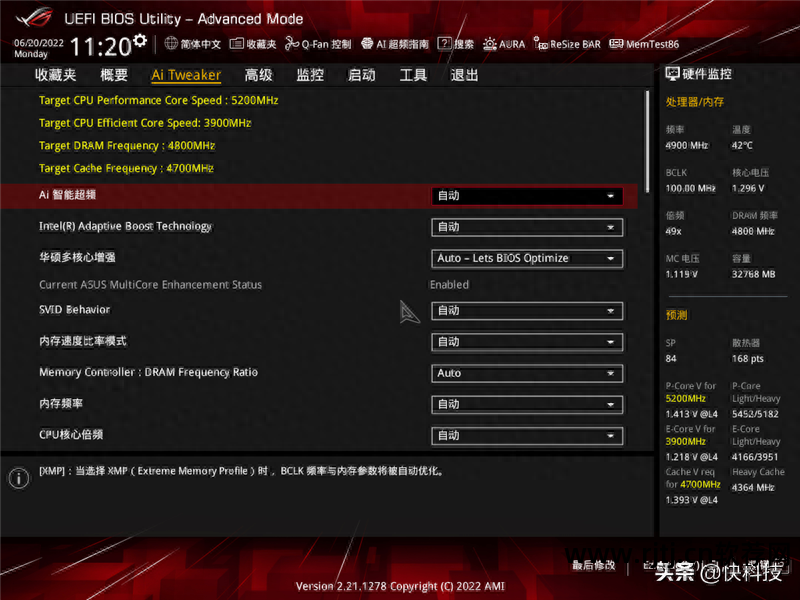This screenshot has height=600, width=800.
Task: Go to the 退出 tab
Action: [x=464, y=75]
